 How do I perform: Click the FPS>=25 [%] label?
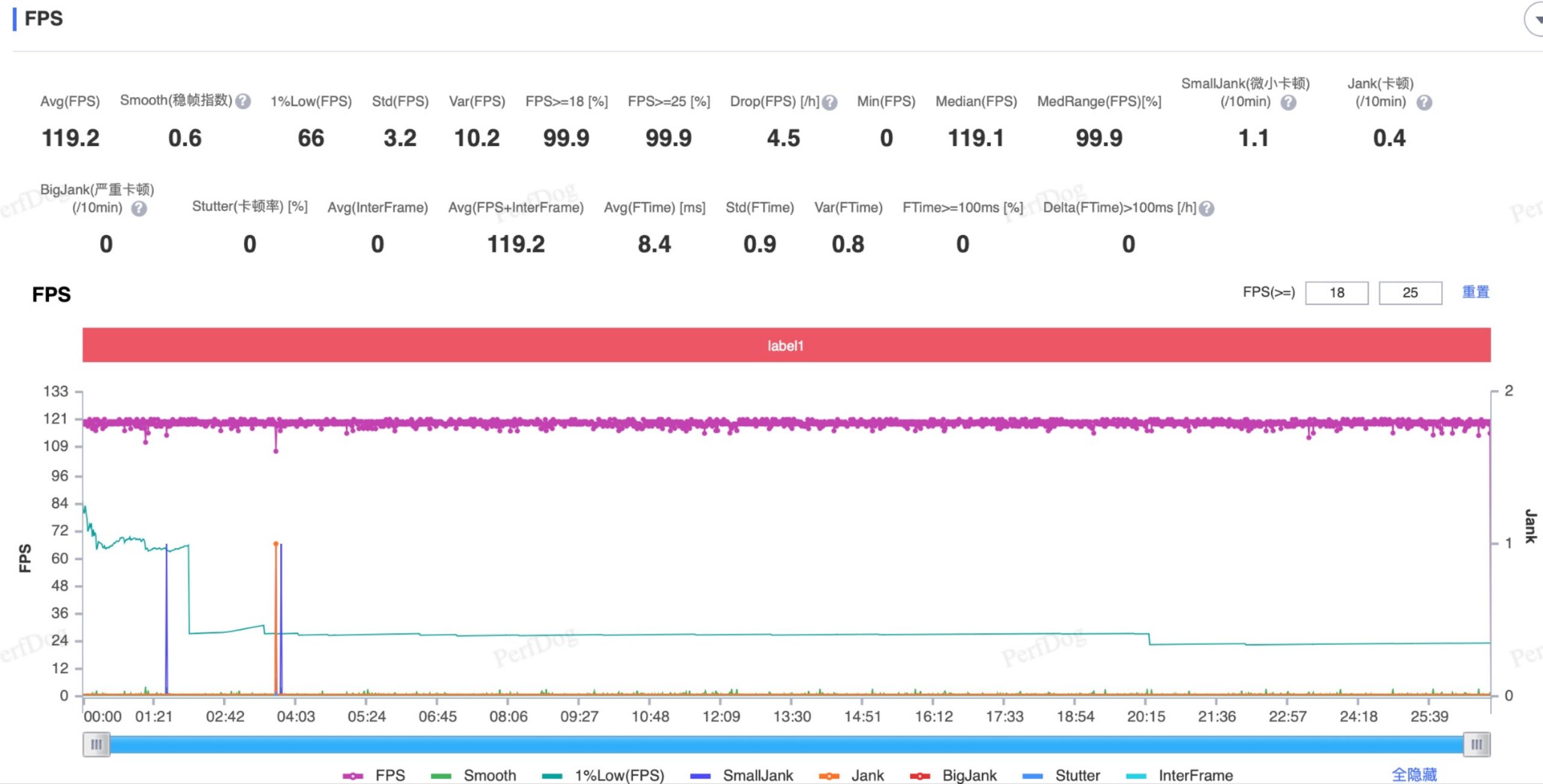coord(669,101)
